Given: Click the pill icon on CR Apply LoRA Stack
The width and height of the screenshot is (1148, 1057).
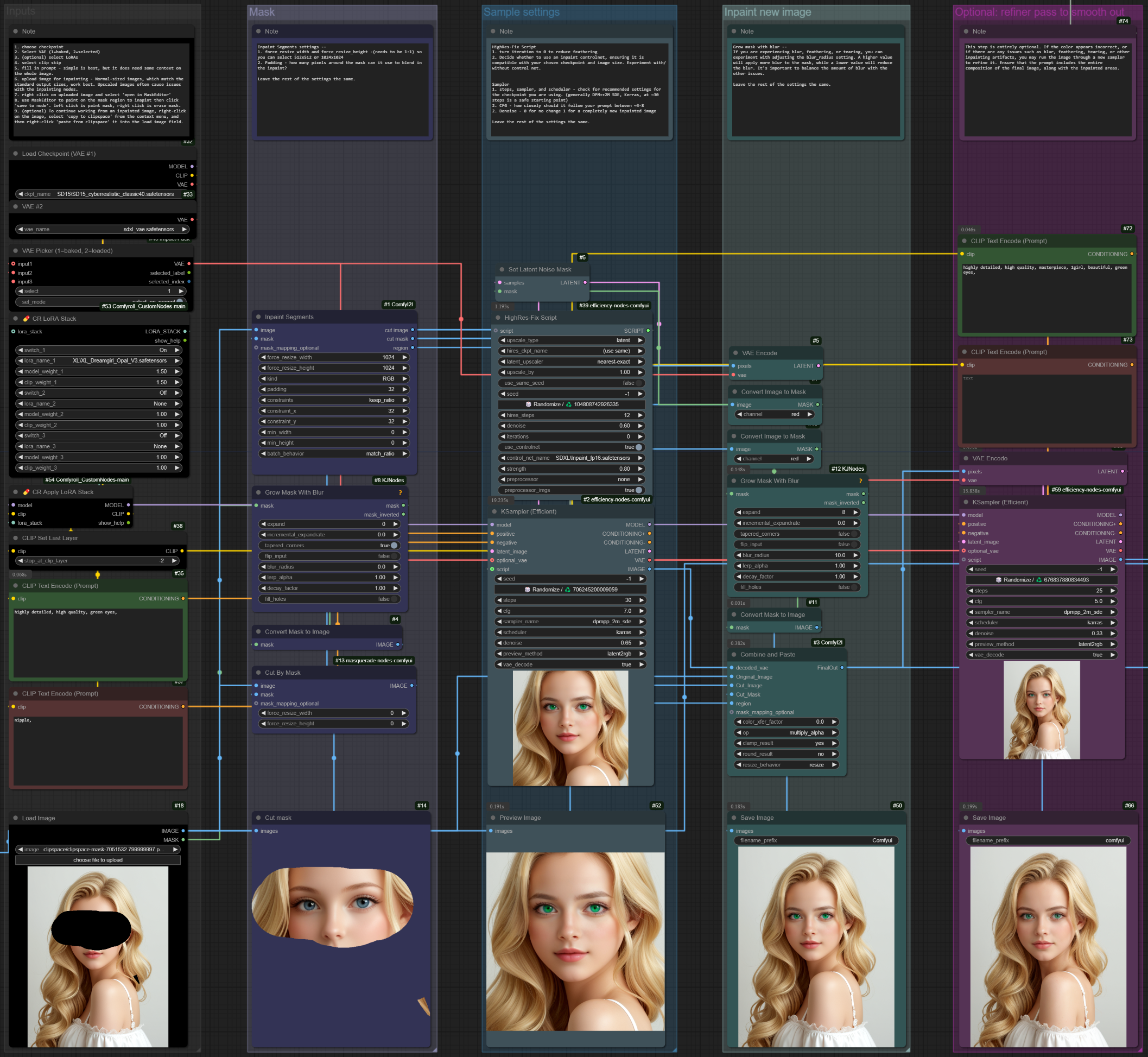Looking at the screenshot, I should [26, 492].
